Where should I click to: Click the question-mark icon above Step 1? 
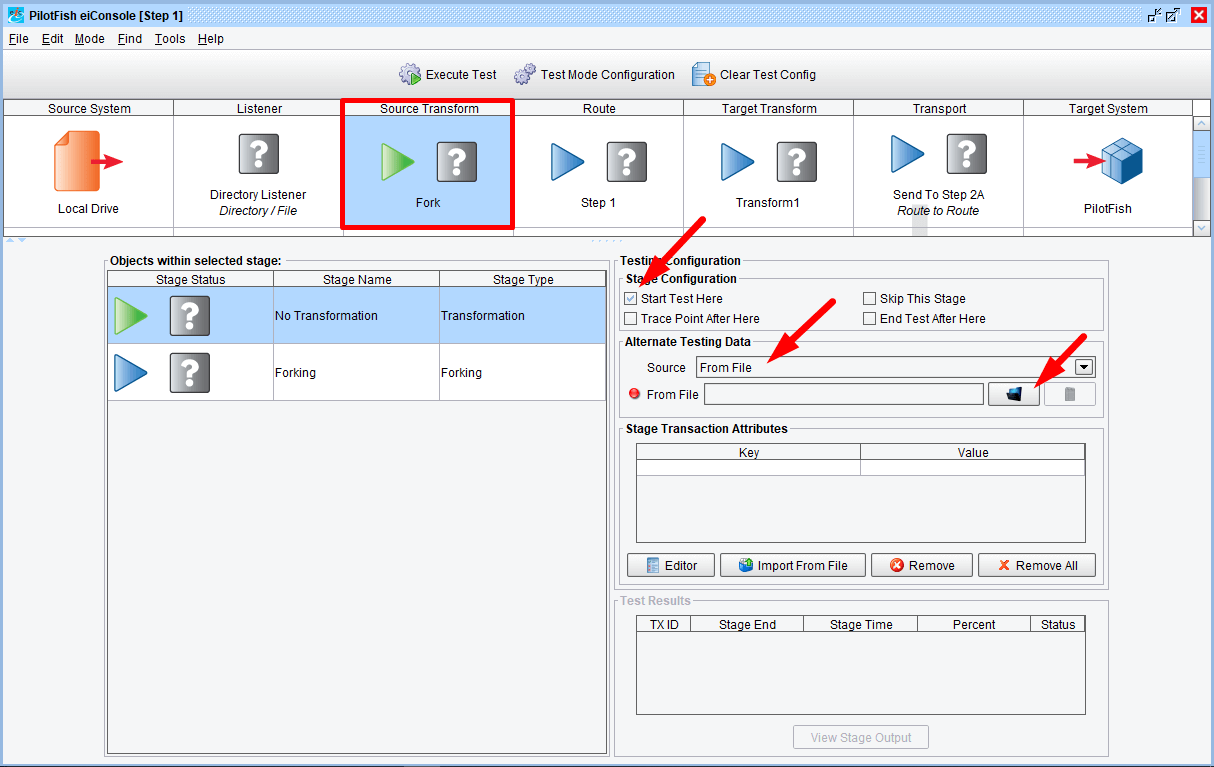[626, 162]
